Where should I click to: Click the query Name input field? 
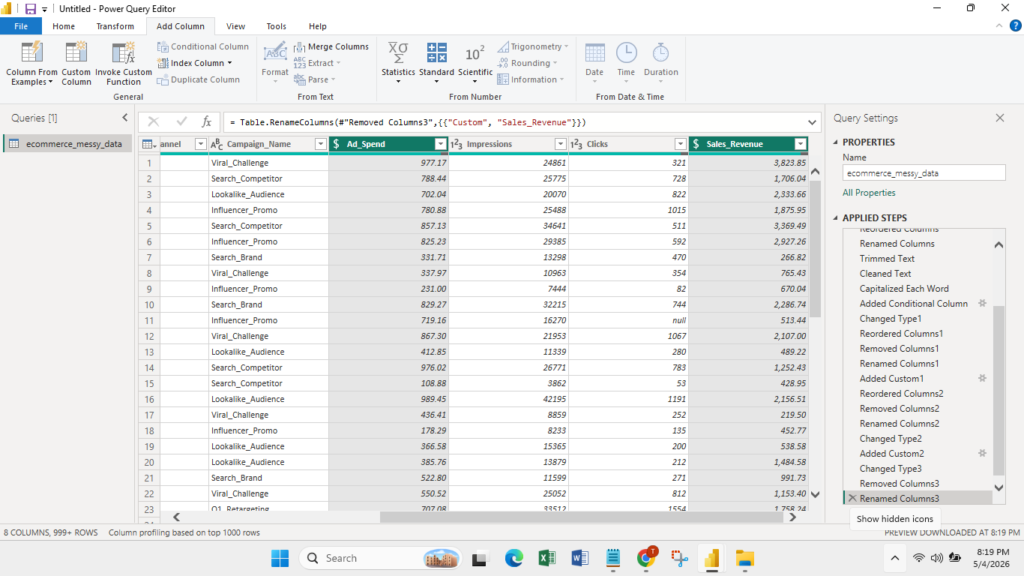pyautogui.click(x=923, y=173)
